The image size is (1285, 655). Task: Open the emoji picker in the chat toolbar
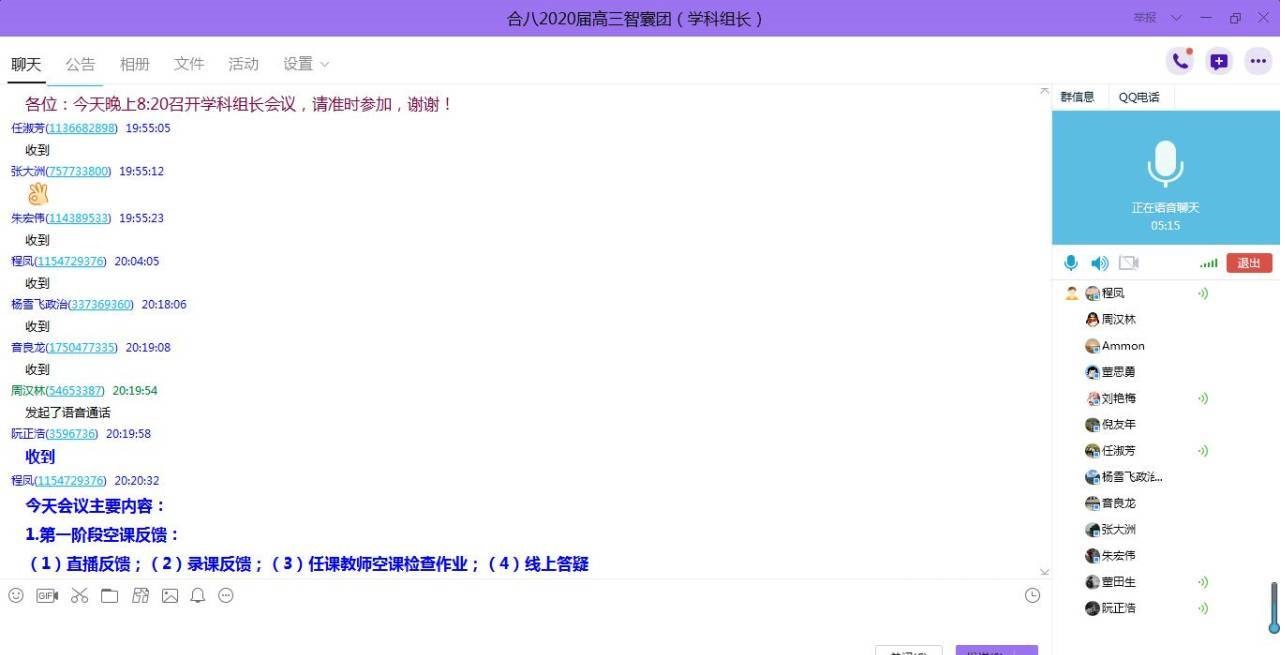pyautogui.click(x=16, y=596)
